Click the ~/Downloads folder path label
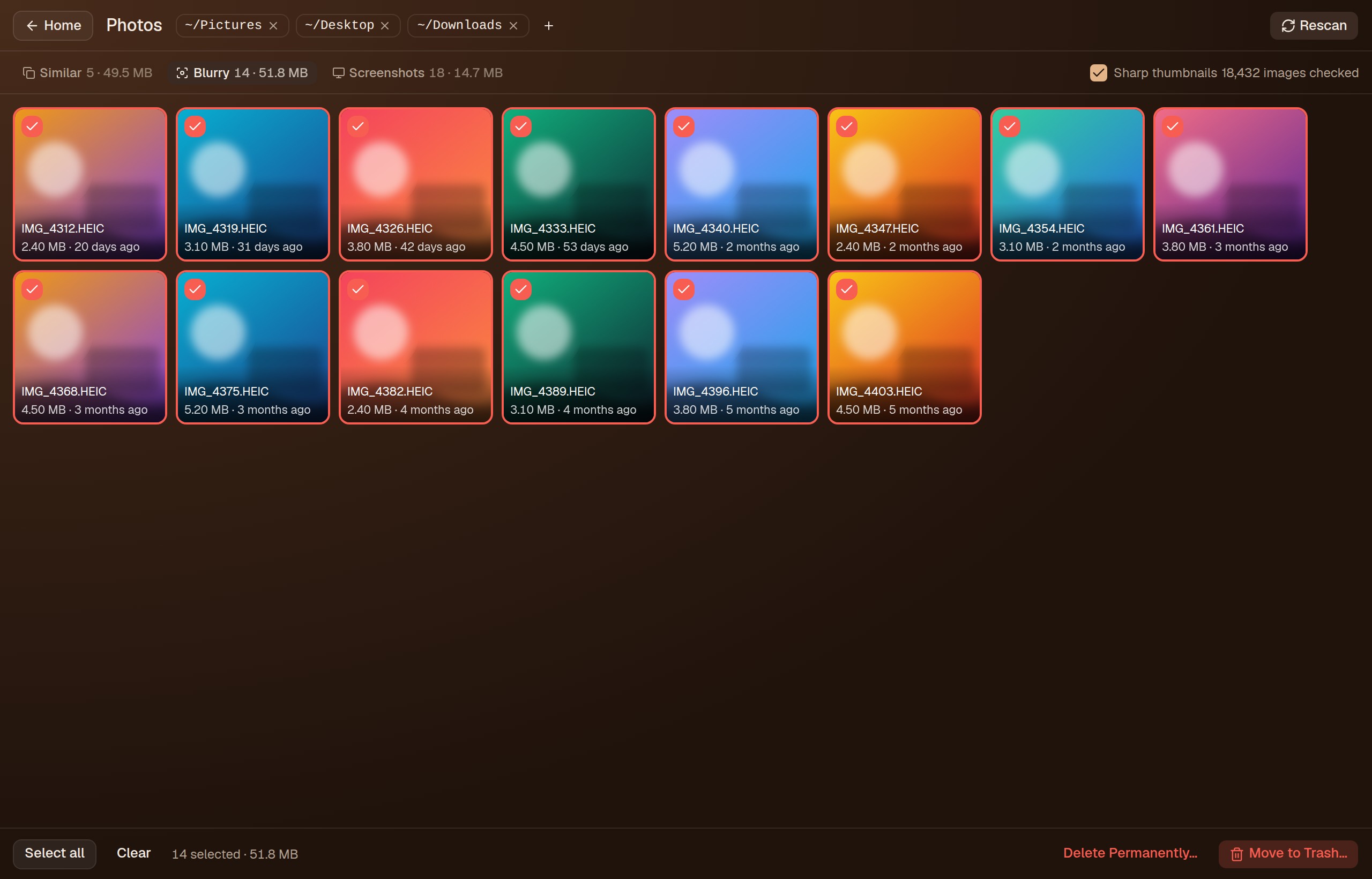The image size is (1372, 879). click(459, 25)
